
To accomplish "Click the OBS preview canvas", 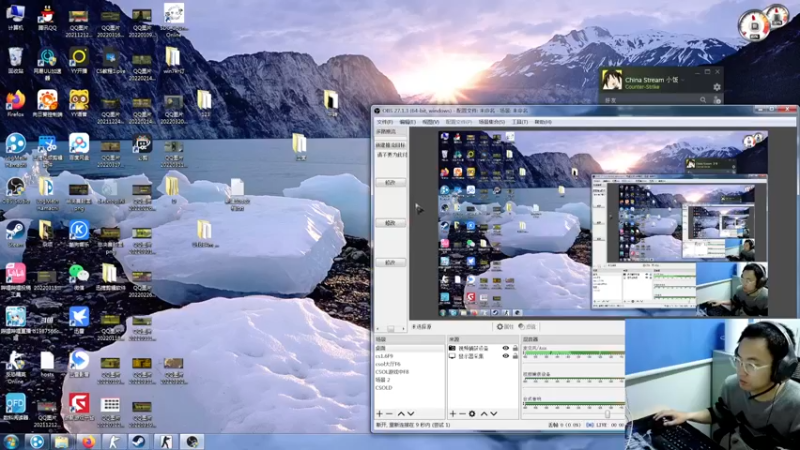I will click(603, 223).
